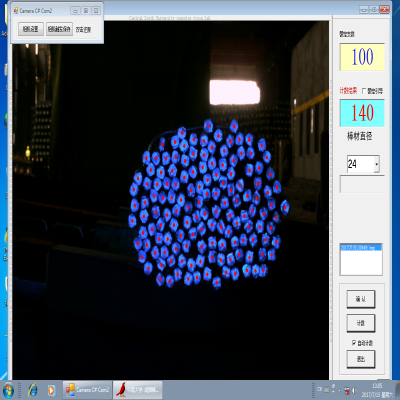Screen dimensions: 400x400
Task: Open the Windows Start menu orb
Action: (8, 390)
